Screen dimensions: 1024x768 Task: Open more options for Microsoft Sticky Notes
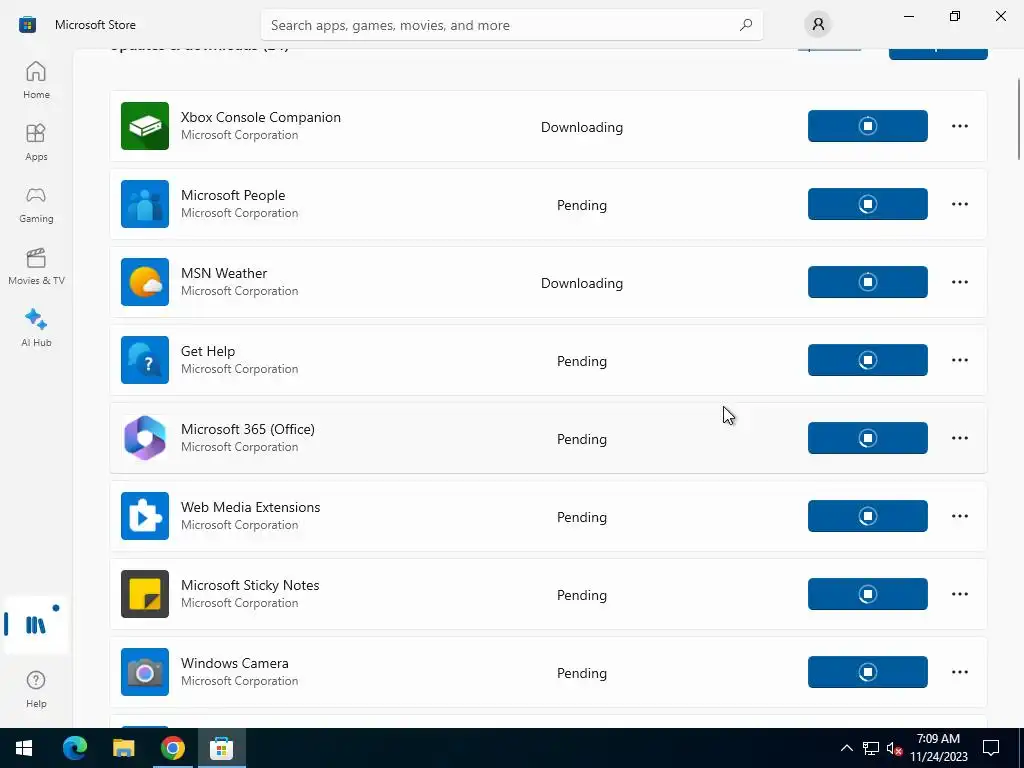pyautogui.click(x=959, y=594)
